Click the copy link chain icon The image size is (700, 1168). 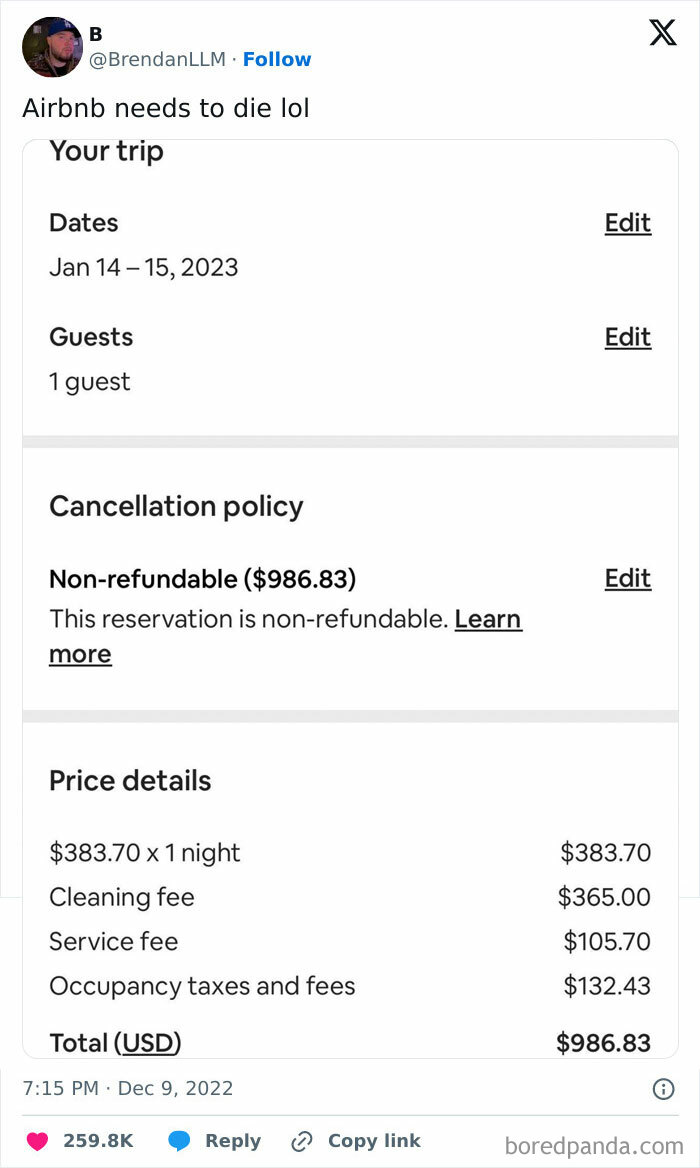pyautogui.click(x=301, y=1141)
